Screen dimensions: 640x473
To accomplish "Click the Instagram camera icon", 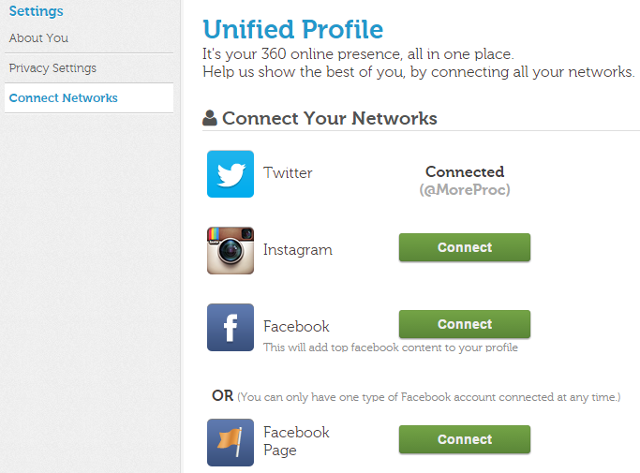I will point(230,250).
